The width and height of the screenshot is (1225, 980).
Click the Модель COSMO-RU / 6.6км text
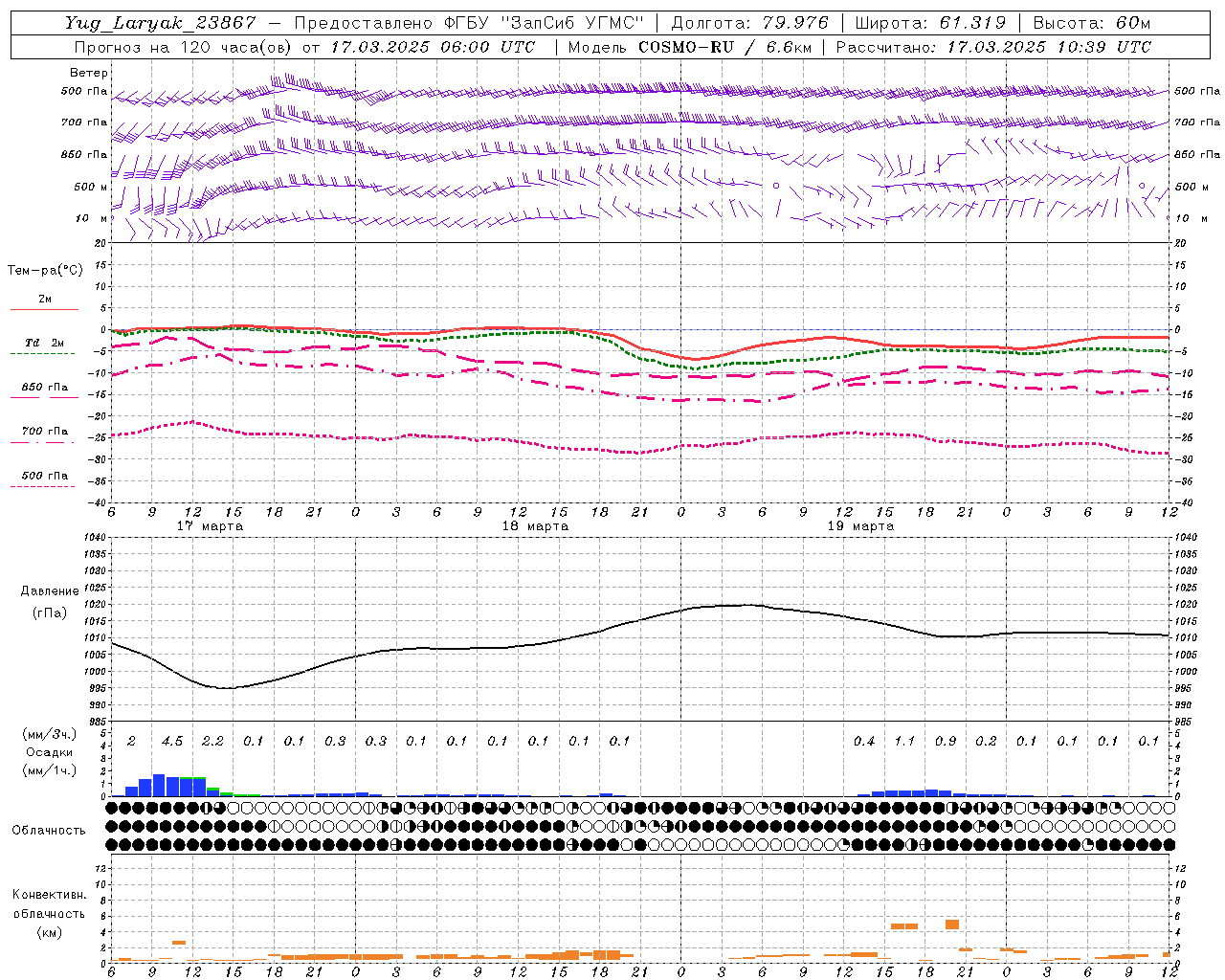(690, 47)
